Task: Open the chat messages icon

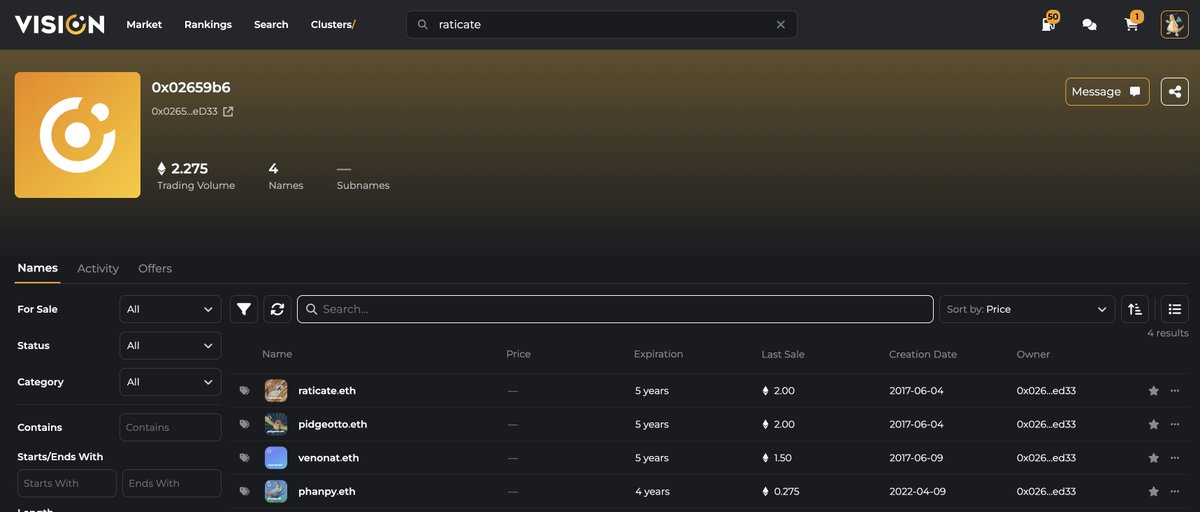Action: tap(1089, 25)
